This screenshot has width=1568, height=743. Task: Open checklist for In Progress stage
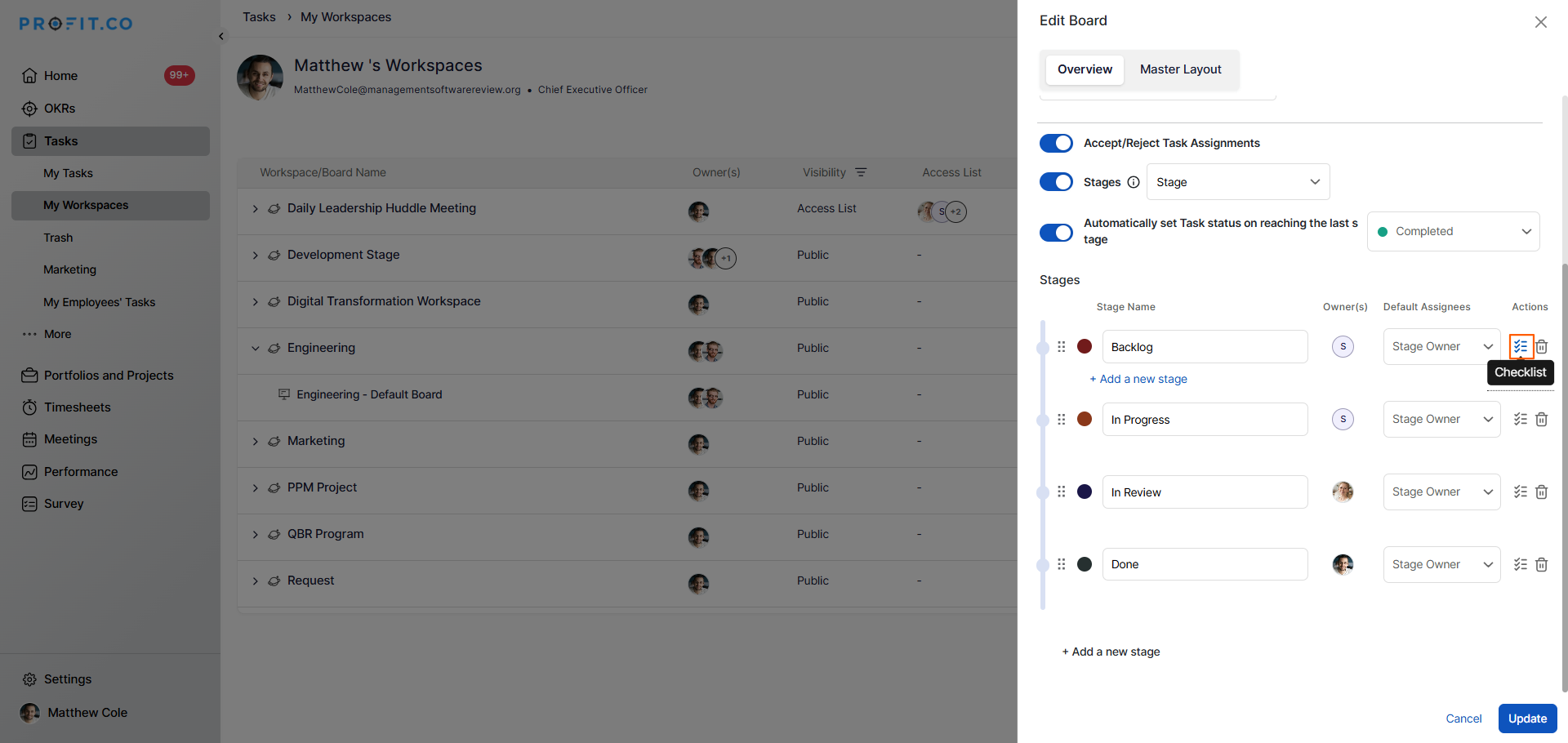point(1520,420)
